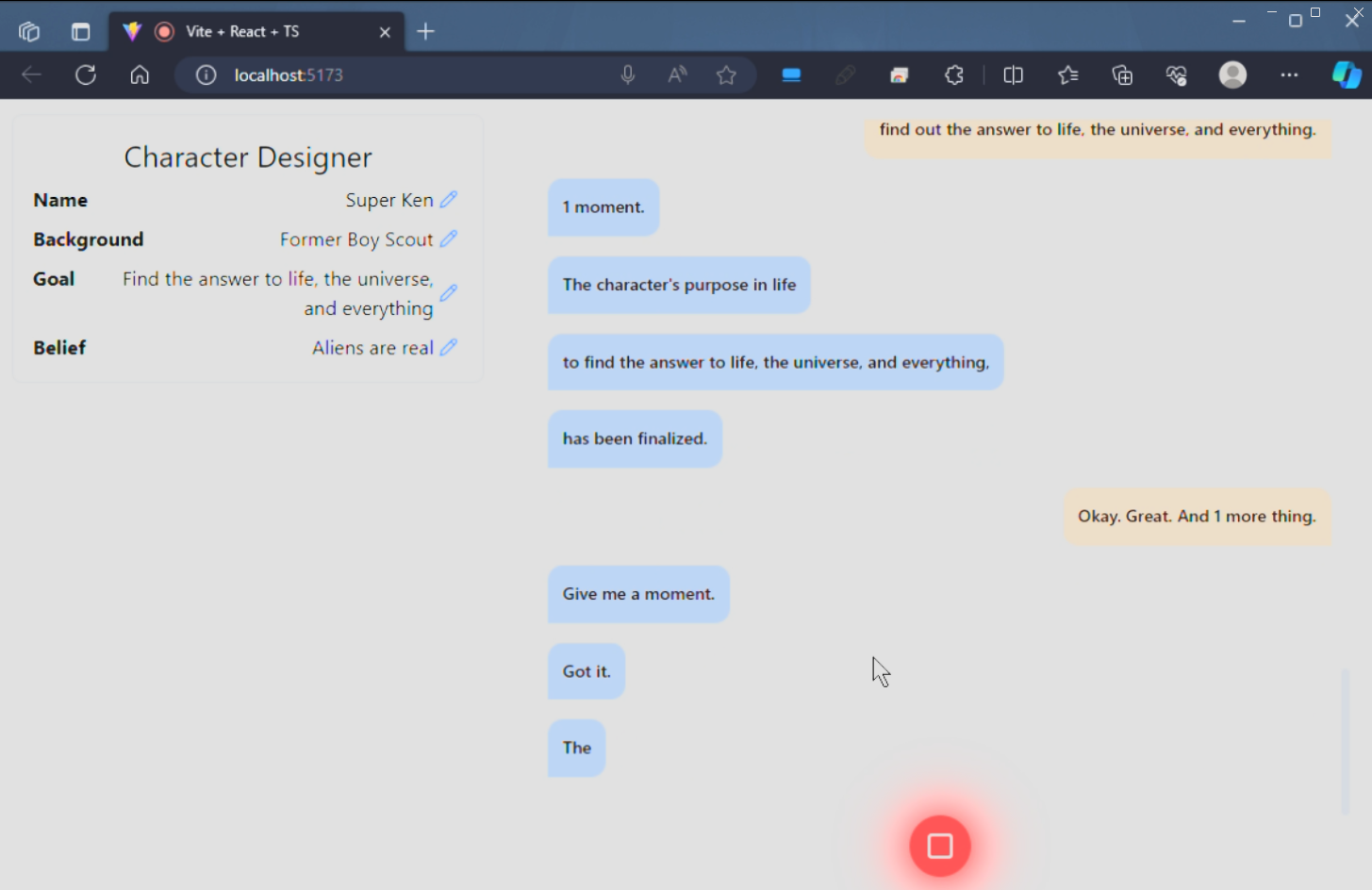Viewport: 1372px width, 890px height.
Task: Open the browser extensions menu
Action: click(x=954, y=75)
